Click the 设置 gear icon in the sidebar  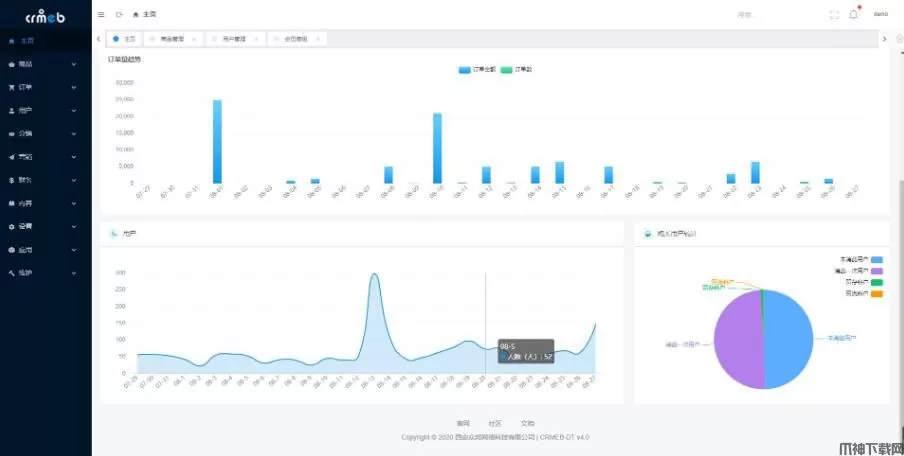click(12, 227)
